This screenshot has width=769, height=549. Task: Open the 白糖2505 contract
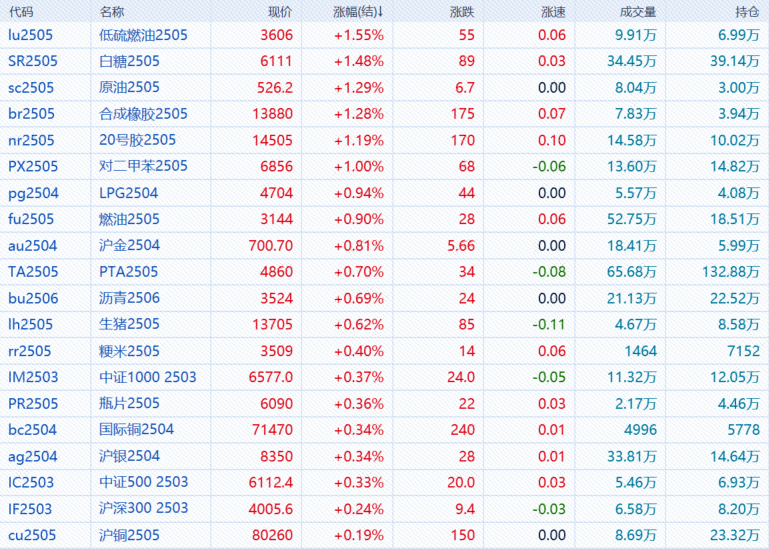coord(129,61)
